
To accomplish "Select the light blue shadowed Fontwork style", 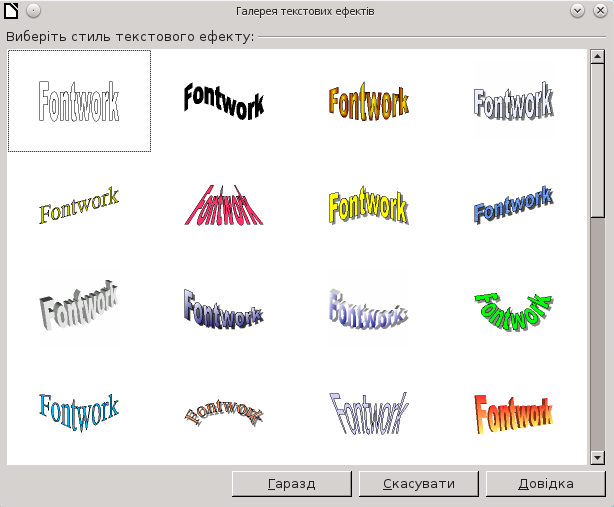I will pyautogui.click(x=514, y=101).
